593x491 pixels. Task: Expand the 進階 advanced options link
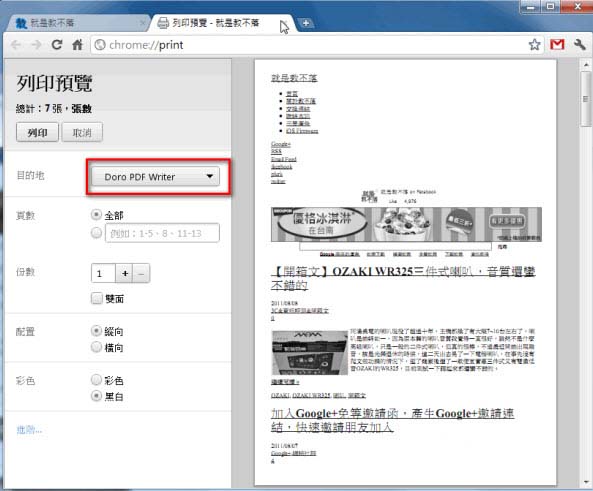point(29,430)
